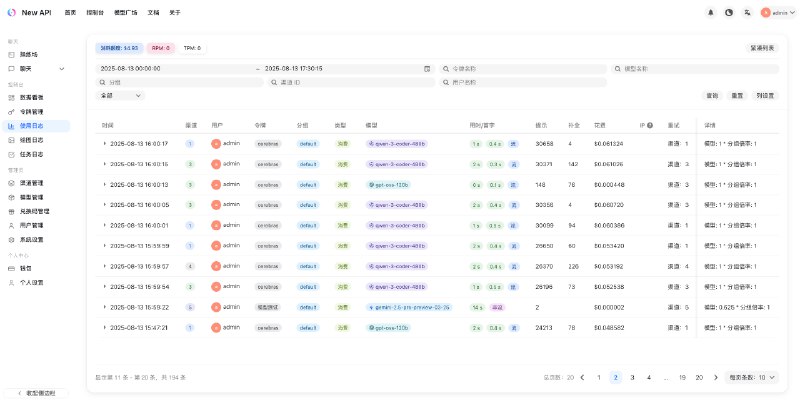Collapse the sidebar with 收起侧边栏

point(37,393)
